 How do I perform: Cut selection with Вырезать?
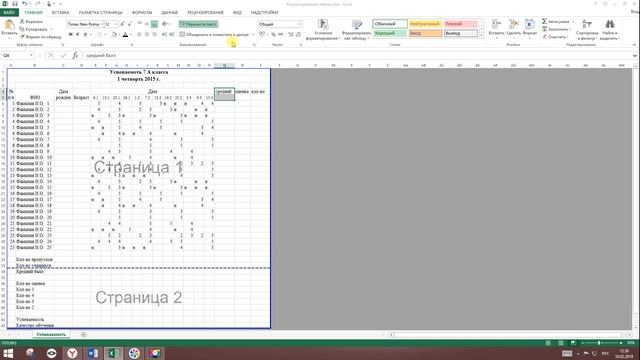click(32, 22)
